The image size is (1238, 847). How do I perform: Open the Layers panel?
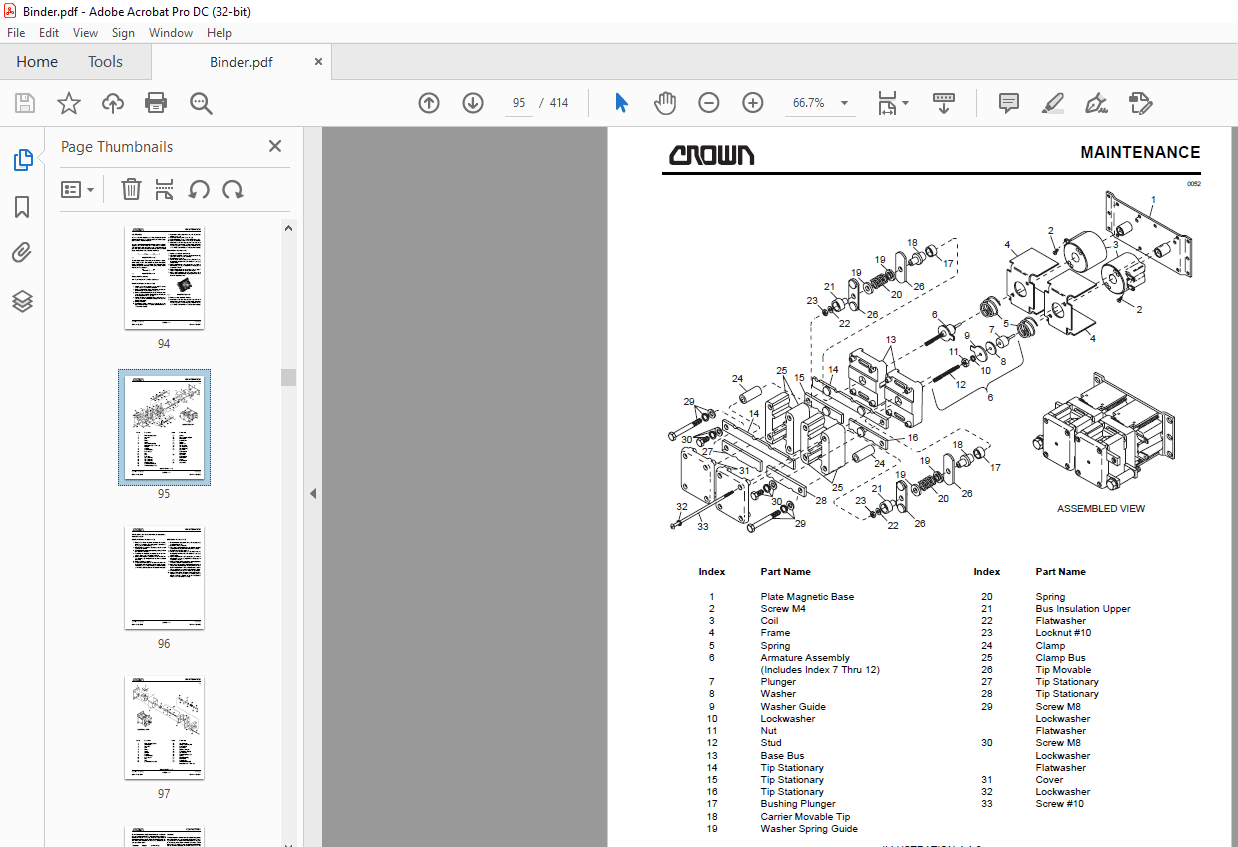pos(21,300)
